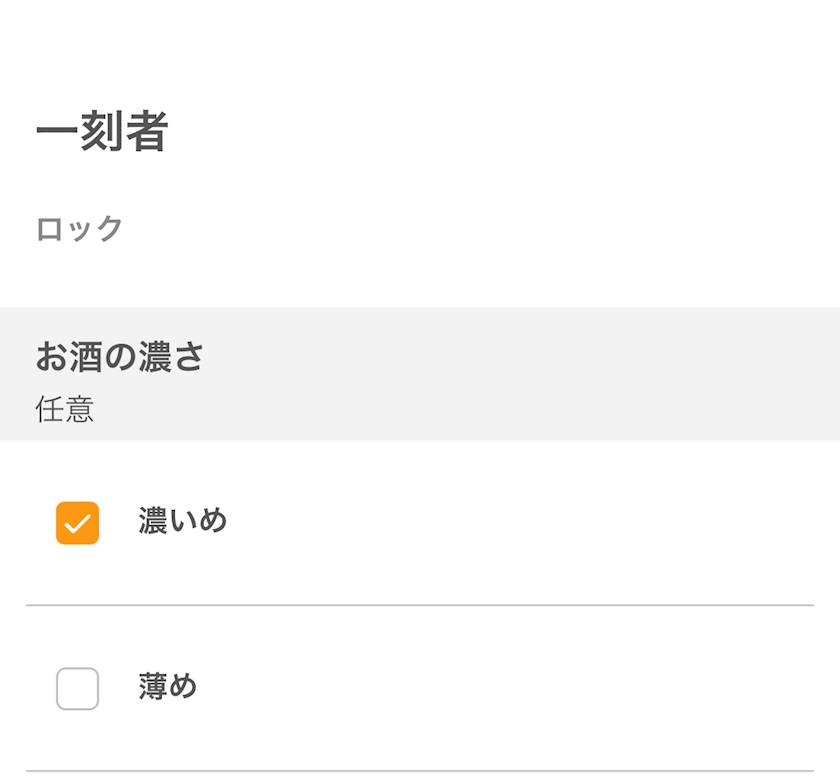The width and height of the screenshot is (840, 780).
Task: Select the 濃いめ option label
Action: [183, 521]
